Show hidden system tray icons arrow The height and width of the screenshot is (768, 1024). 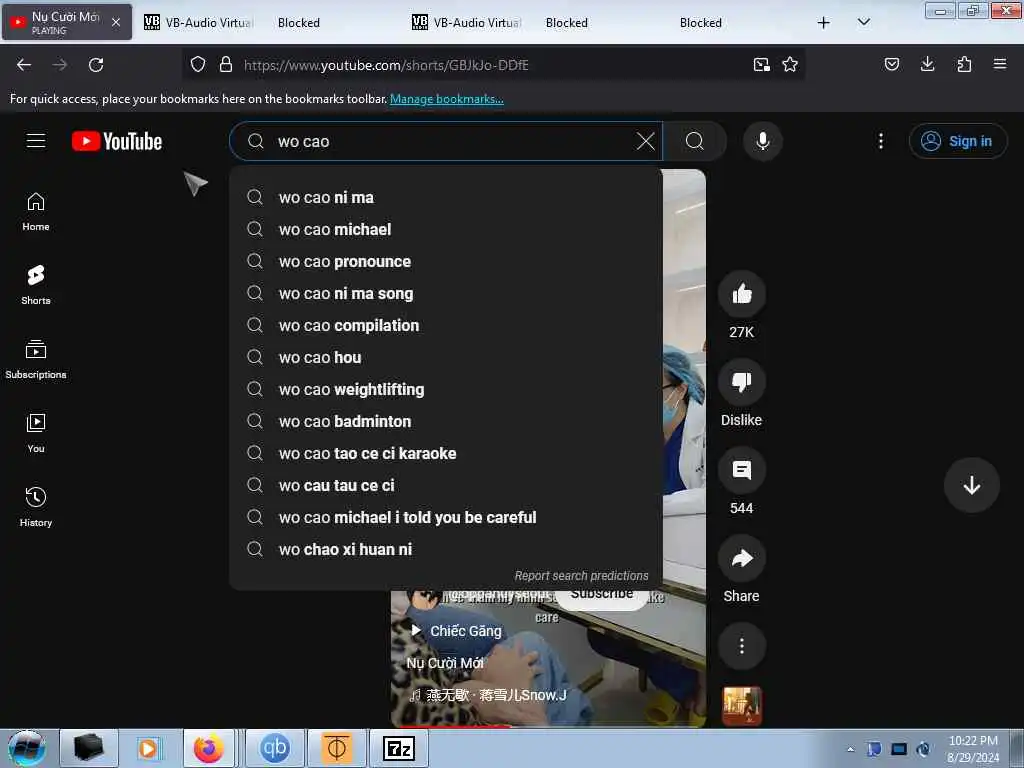[x=850, y=749]
